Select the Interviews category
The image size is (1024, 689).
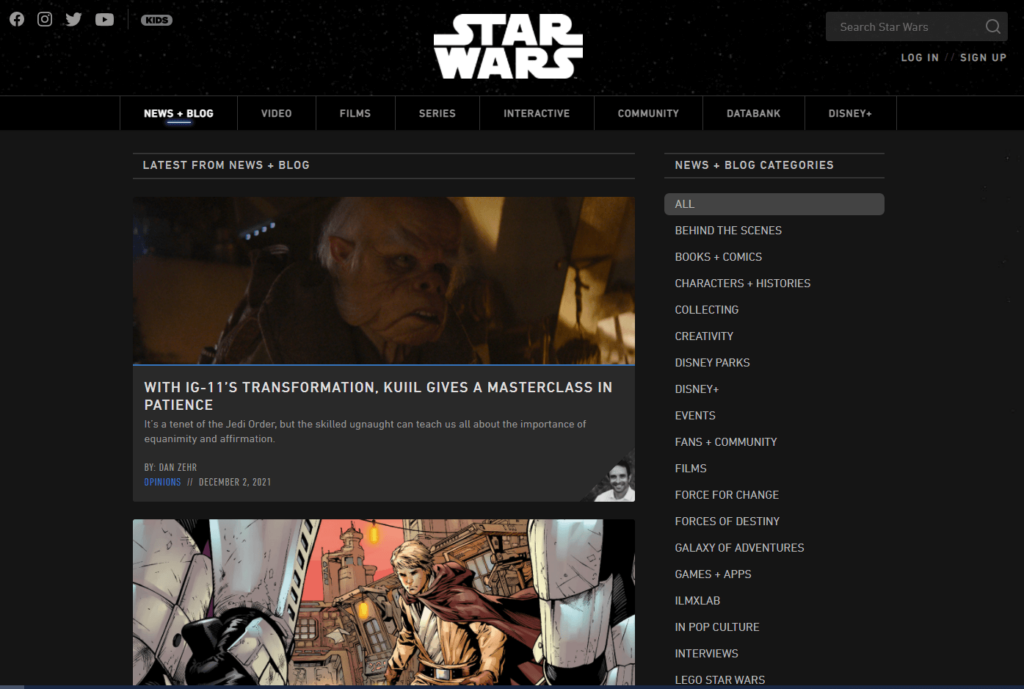(x=706, y=654)
